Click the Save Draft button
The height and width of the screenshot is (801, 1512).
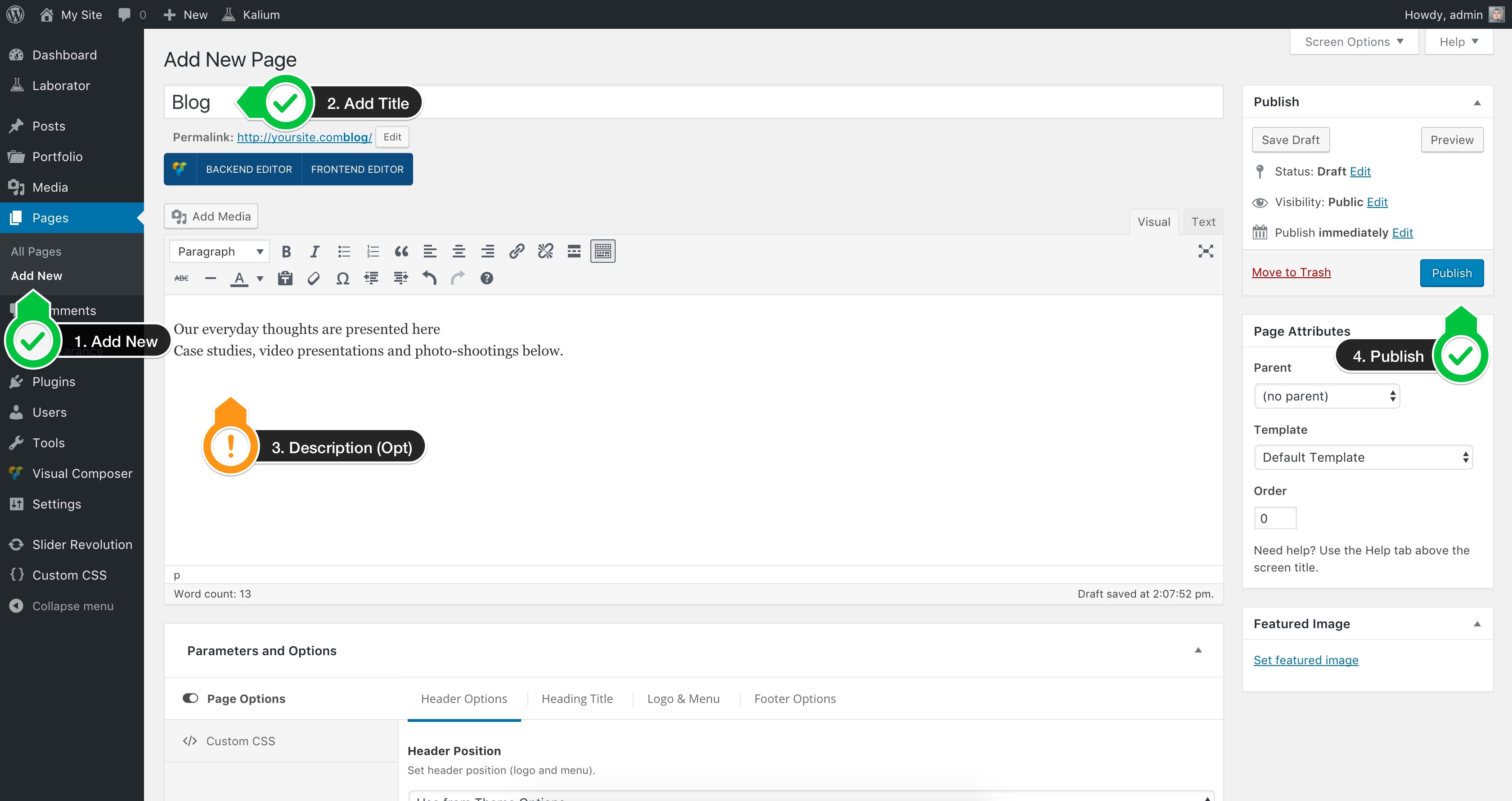(x=1290, y=140)
